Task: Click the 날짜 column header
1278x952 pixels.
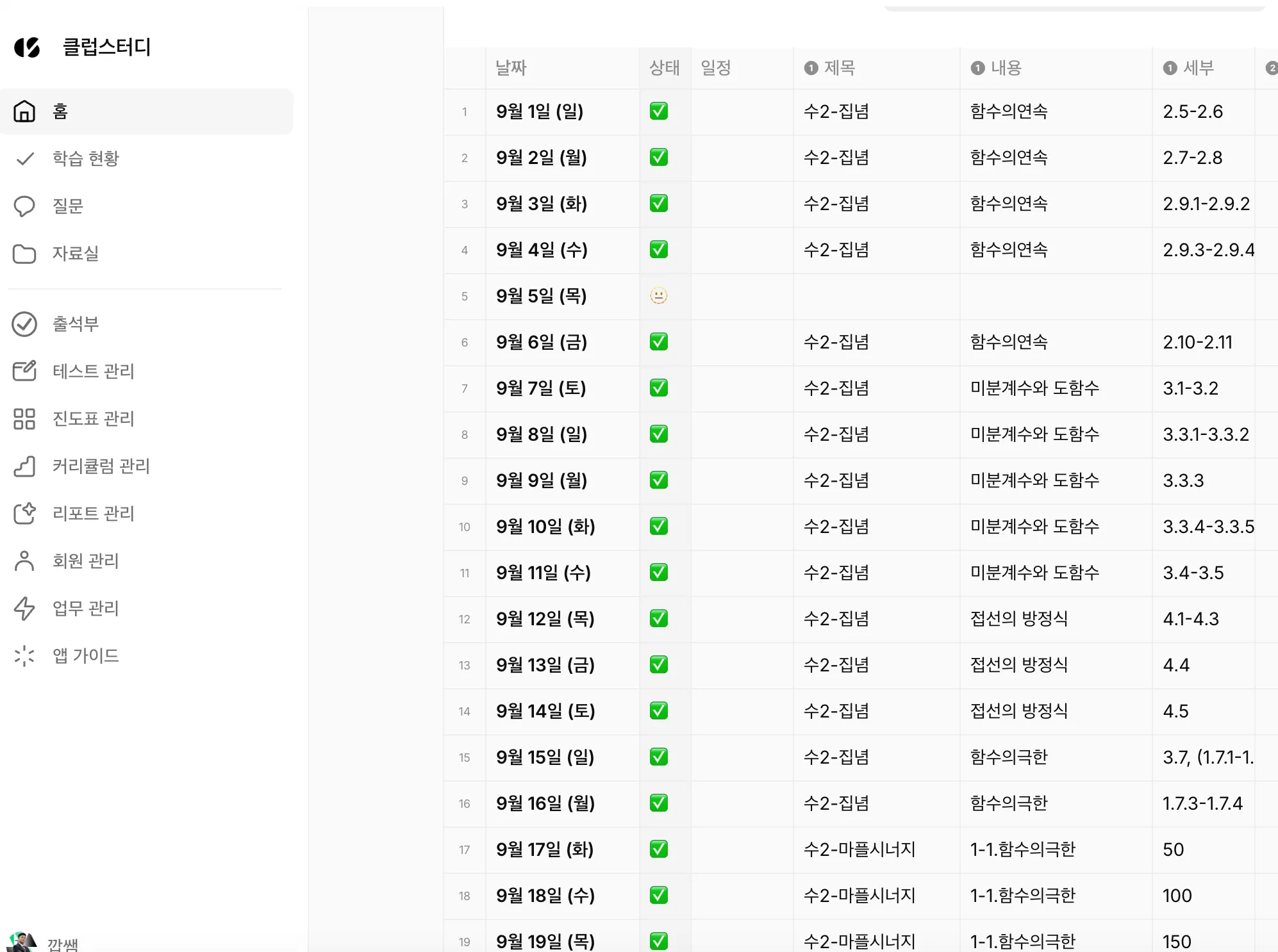Action: point(511,68)
